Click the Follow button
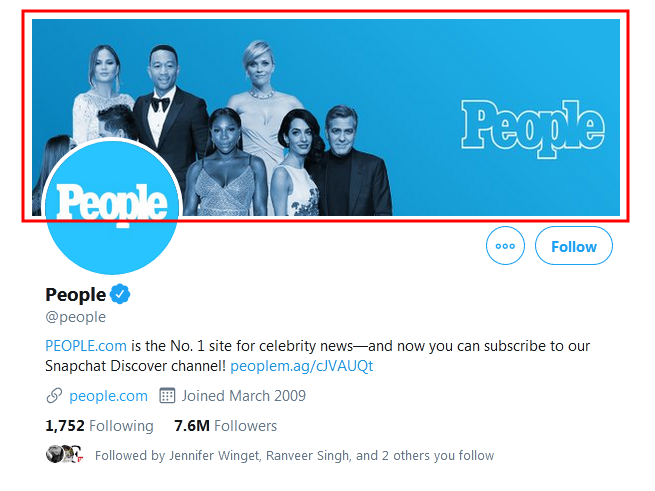This screenshot has height=491, width=655. (x=573, y=246)
